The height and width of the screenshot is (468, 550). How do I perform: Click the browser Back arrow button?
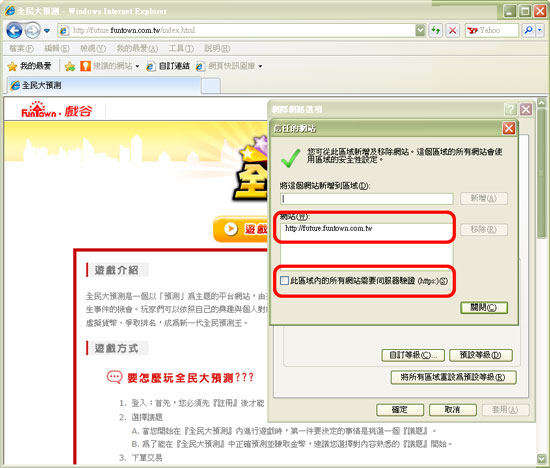[14, 31]
